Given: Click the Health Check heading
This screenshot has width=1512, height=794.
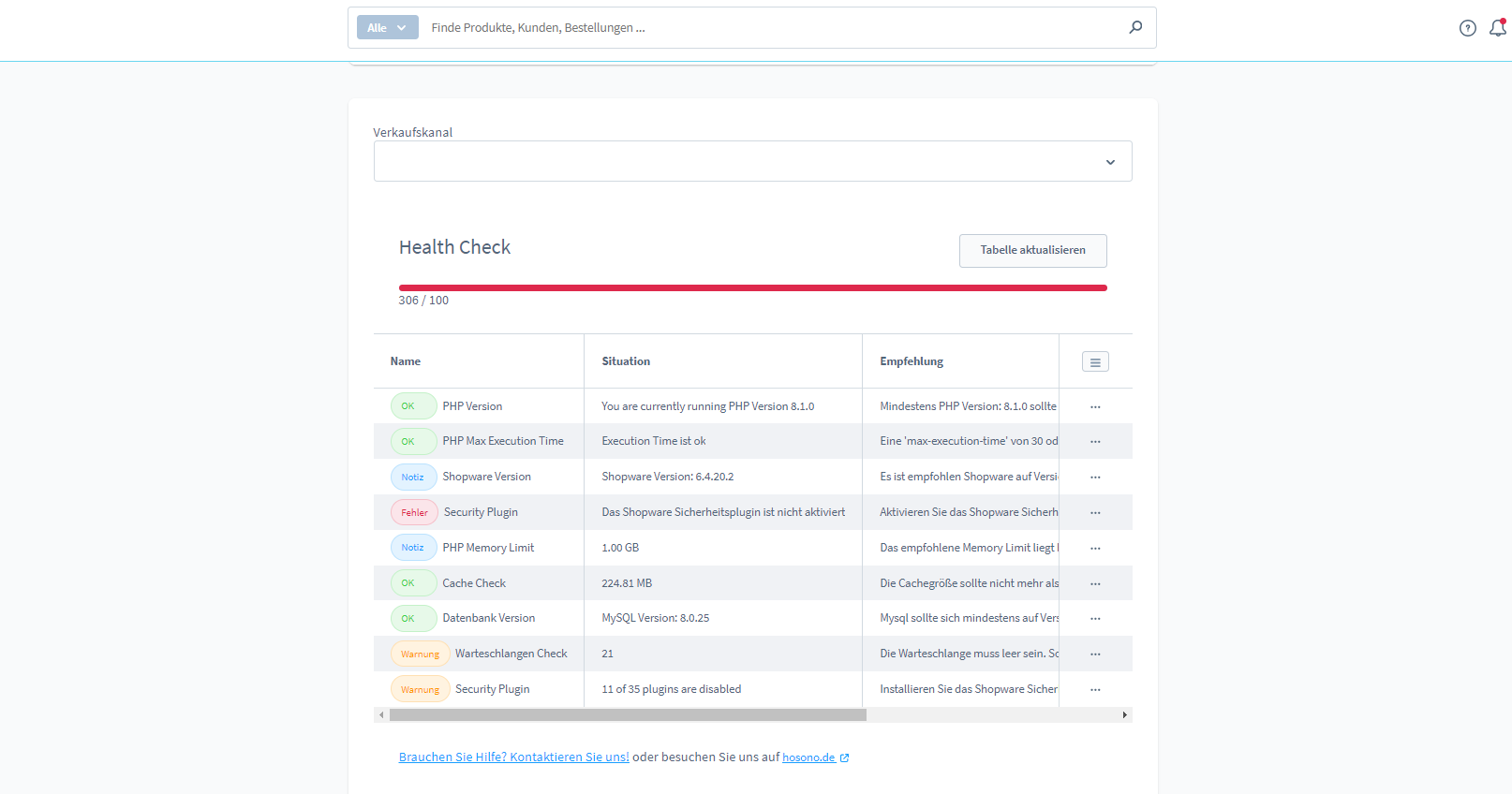Looking at the screenshot, I should coord(454,247).
